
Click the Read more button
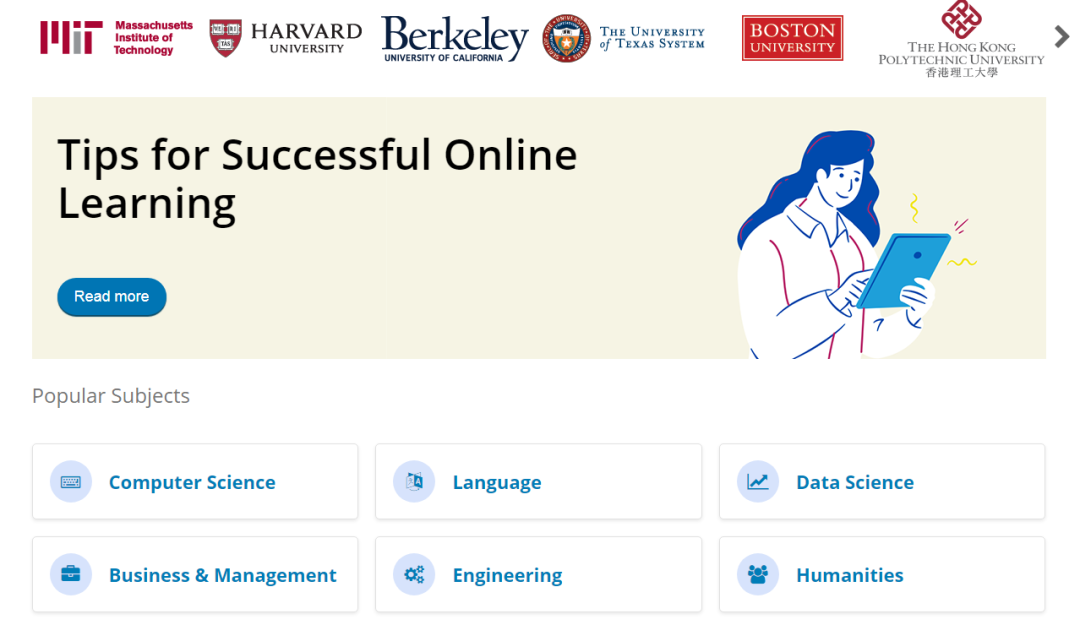pos(112,297)
